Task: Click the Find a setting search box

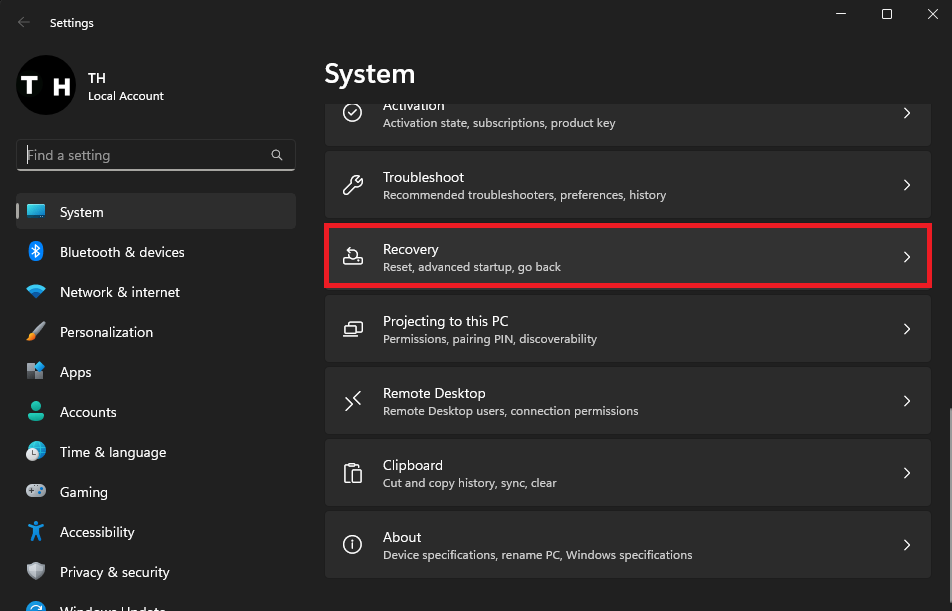Action: pos(145,155)
